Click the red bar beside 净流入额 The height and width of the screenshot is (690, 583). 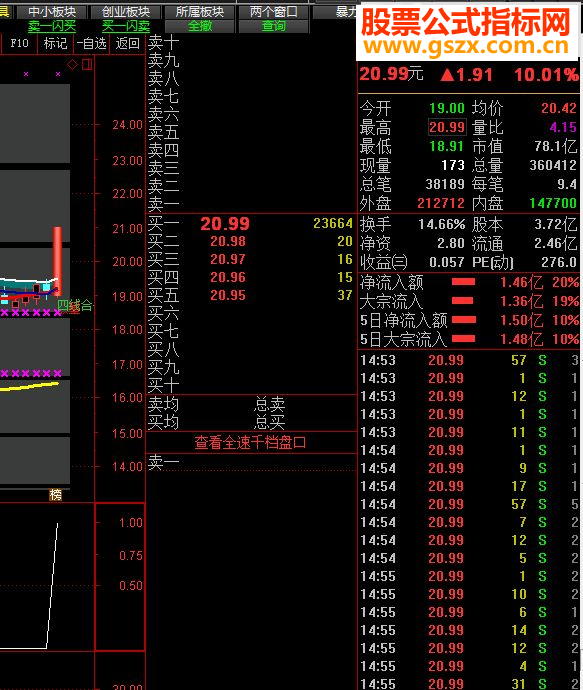tap(463, 282)
